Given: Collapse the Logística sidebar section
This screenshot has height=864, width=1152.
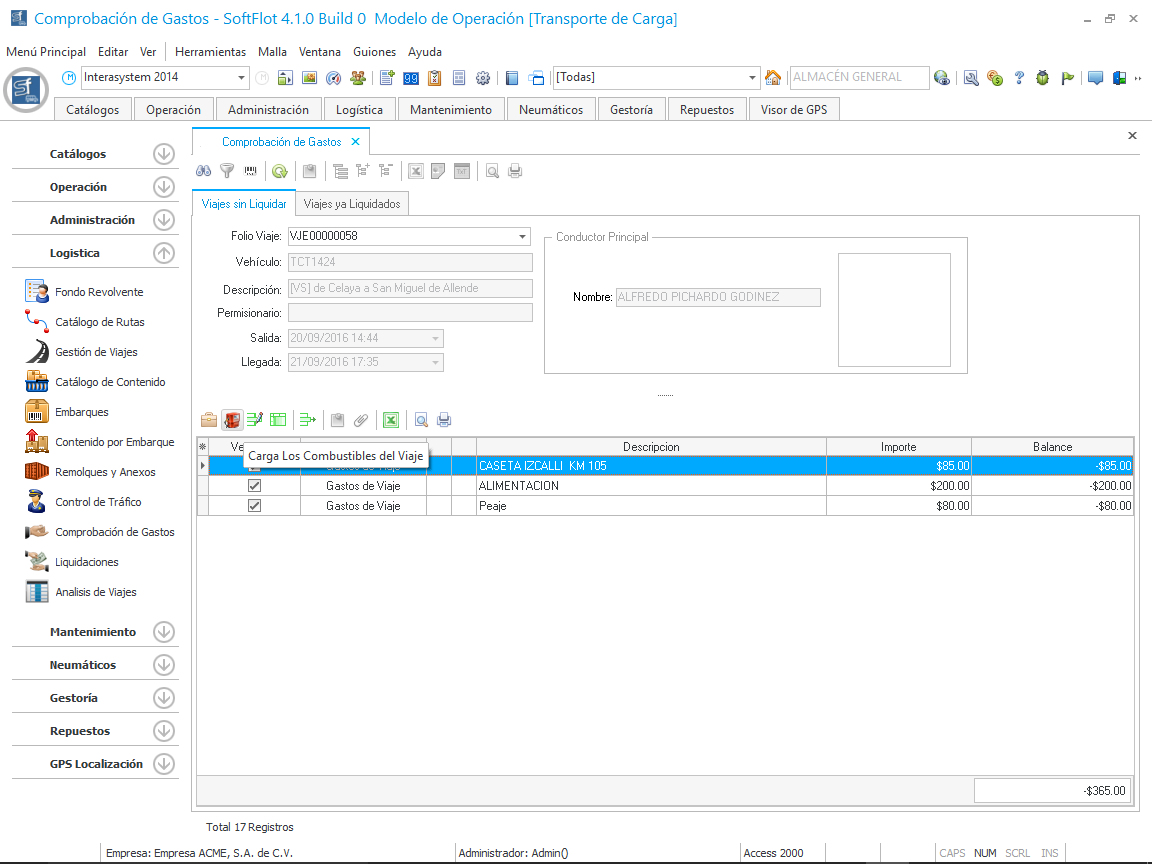Looking at the screenshot, I should pyautogui.click(x=164, y=253).
